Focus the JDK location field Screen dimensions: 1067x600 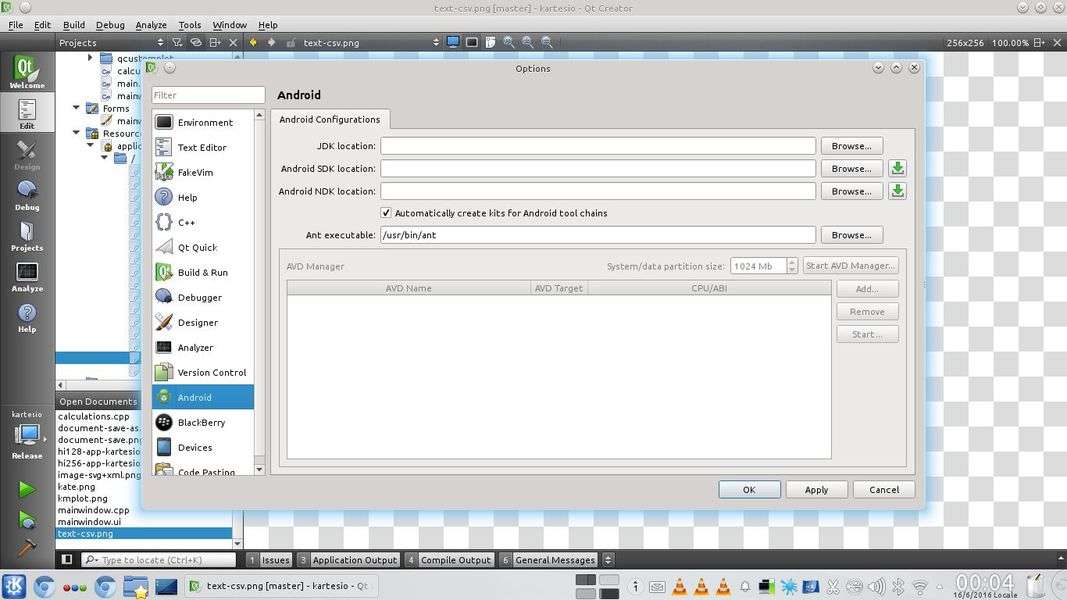click(x=597, y=146)
